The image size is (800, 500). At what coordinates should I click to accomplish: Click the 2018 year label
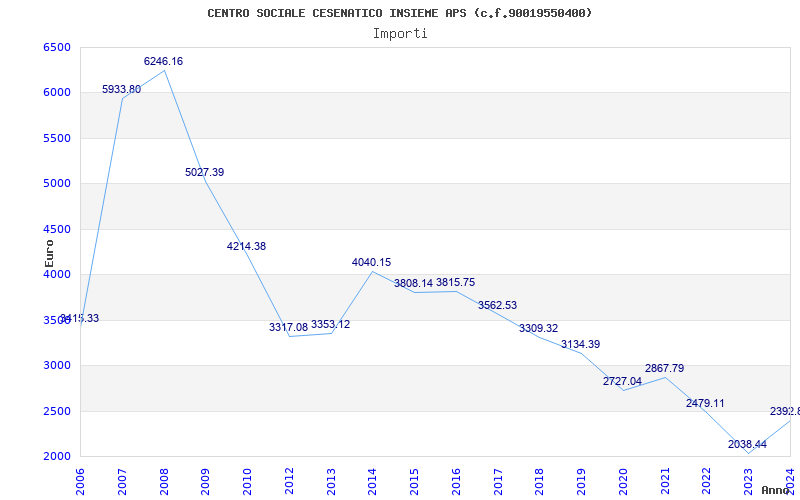[x=540, y=481]
